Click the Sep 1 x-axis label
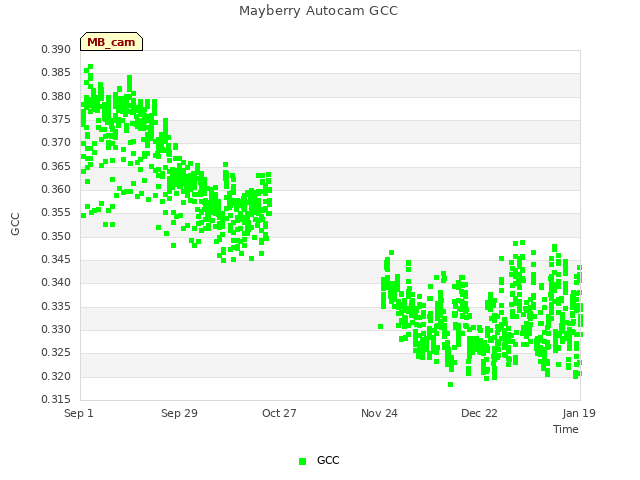This screenshot has height=480, width=640. [79, 413]
